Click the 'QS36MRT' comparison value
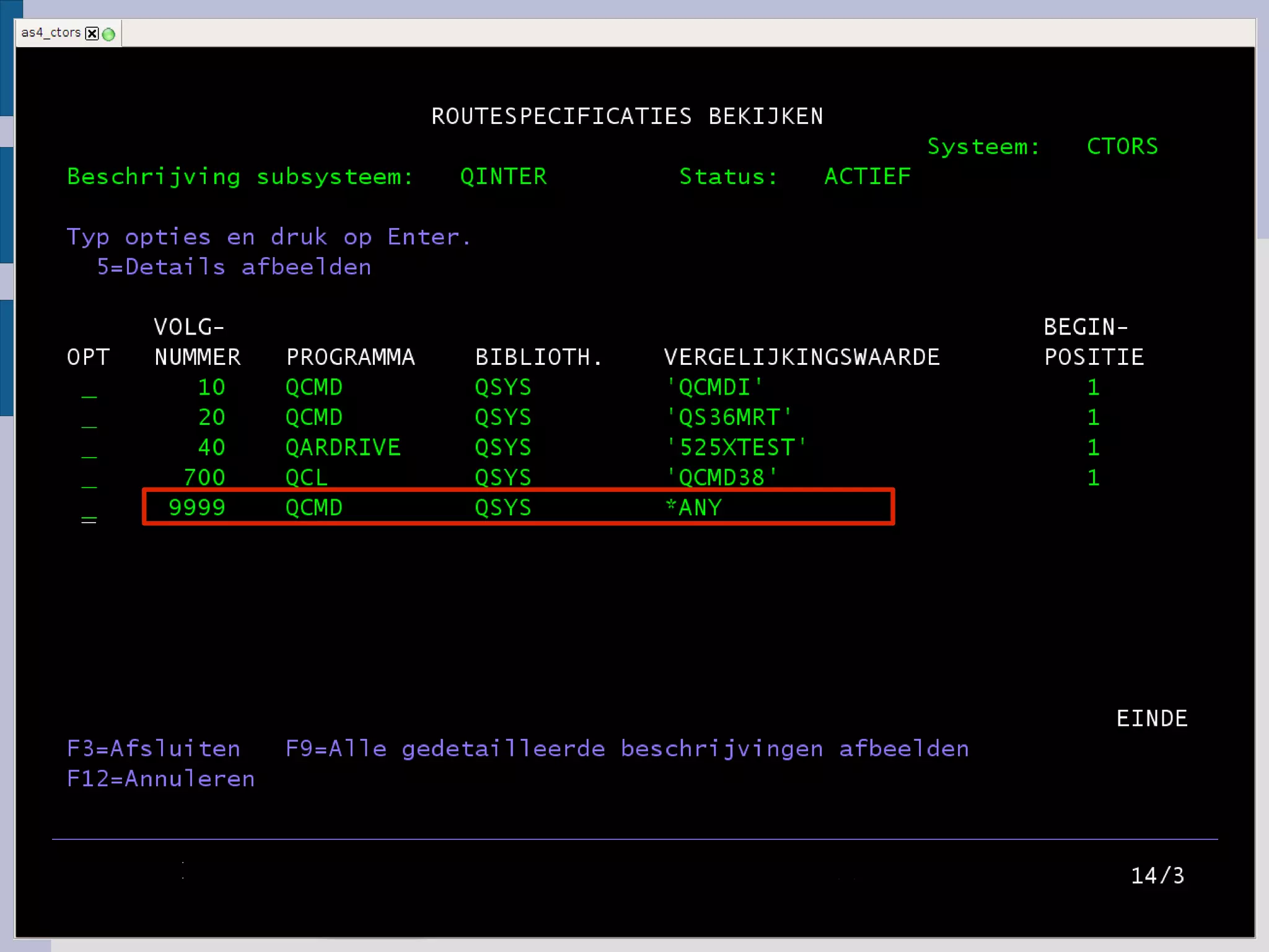Screen dimensions: 1269x952 (x=729, y=417)
